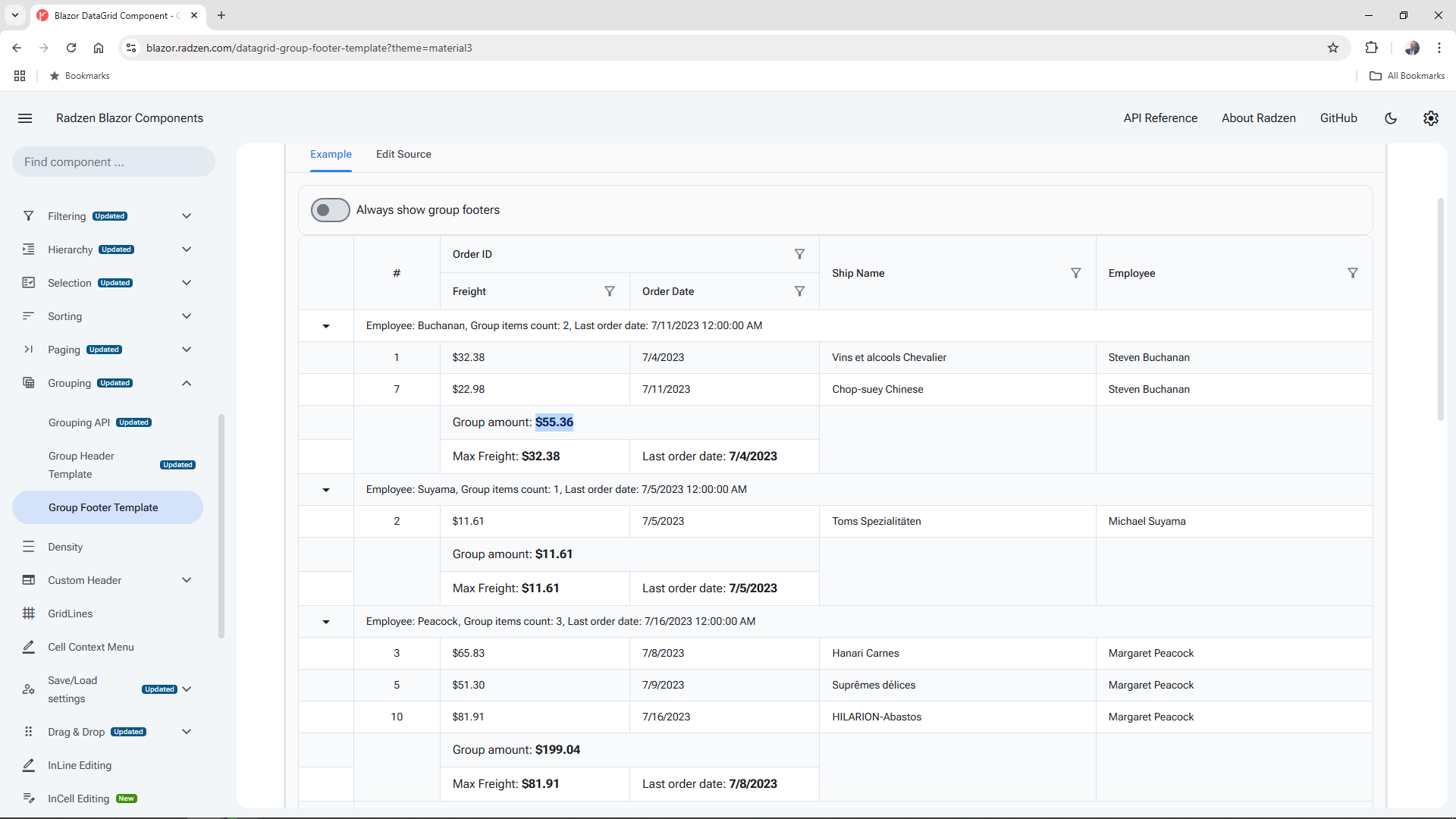Click the filter icon on Employee column

(1353, 273)
